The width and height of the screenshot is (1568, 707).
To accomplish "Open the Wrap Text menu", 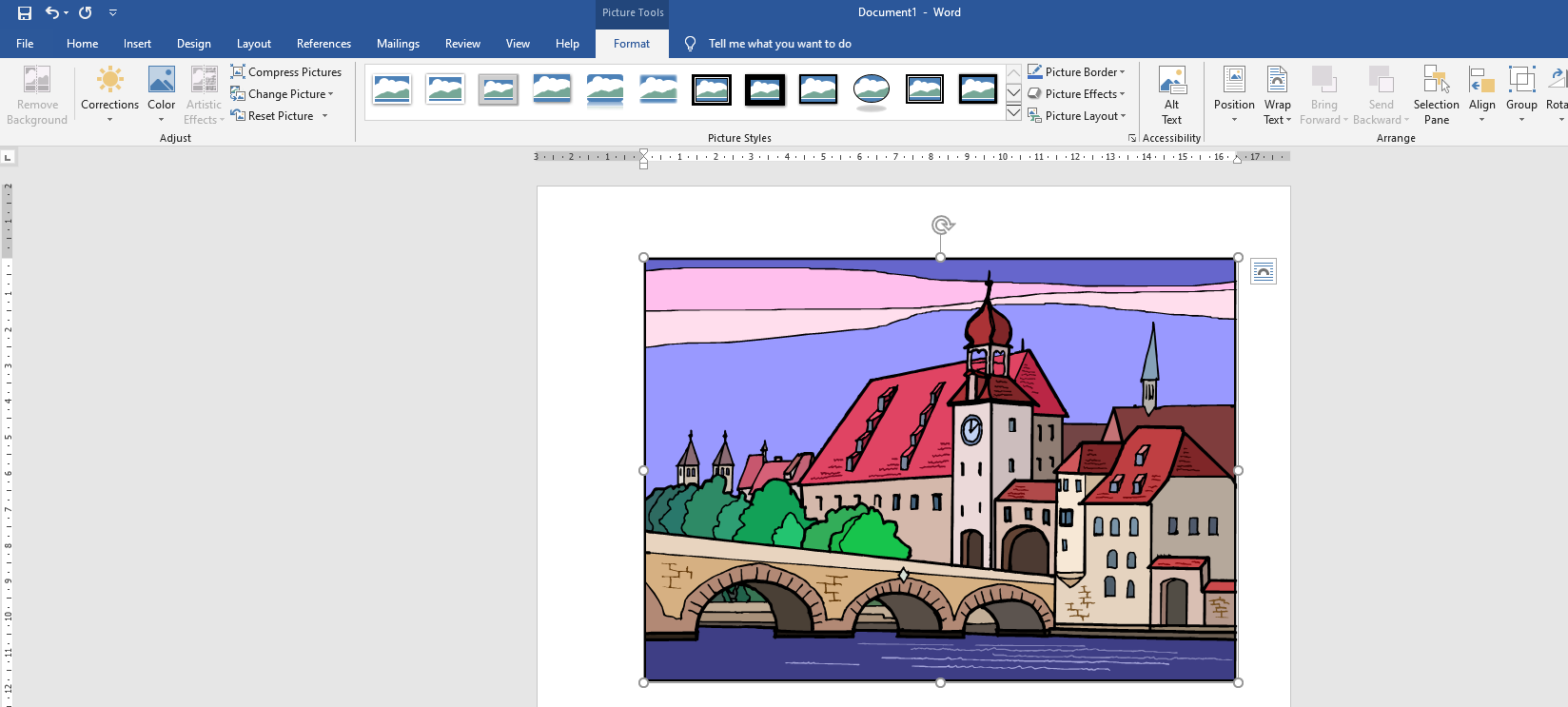I will point(1278,95).
